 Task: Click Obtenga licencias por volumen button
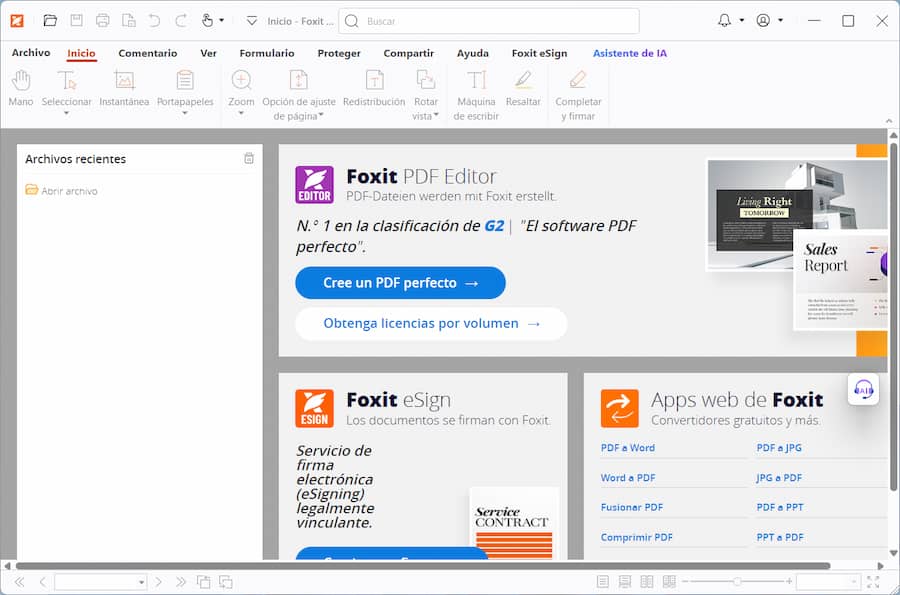click(x=431, y=324)
